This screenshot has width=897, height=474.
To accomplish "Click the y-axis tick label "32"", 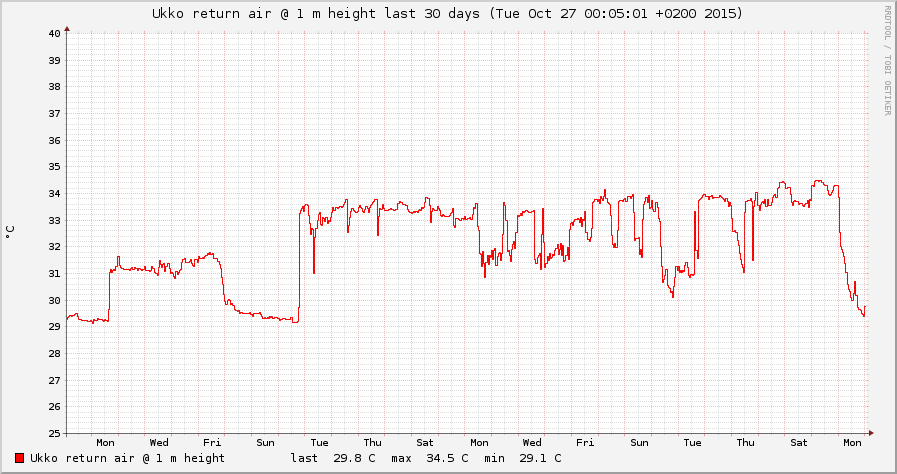I will pos(54,247).
